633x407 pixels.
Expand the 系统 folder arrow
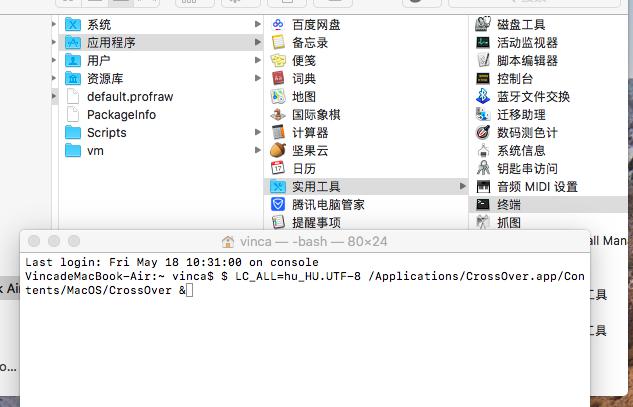click(x=258, y=25)
